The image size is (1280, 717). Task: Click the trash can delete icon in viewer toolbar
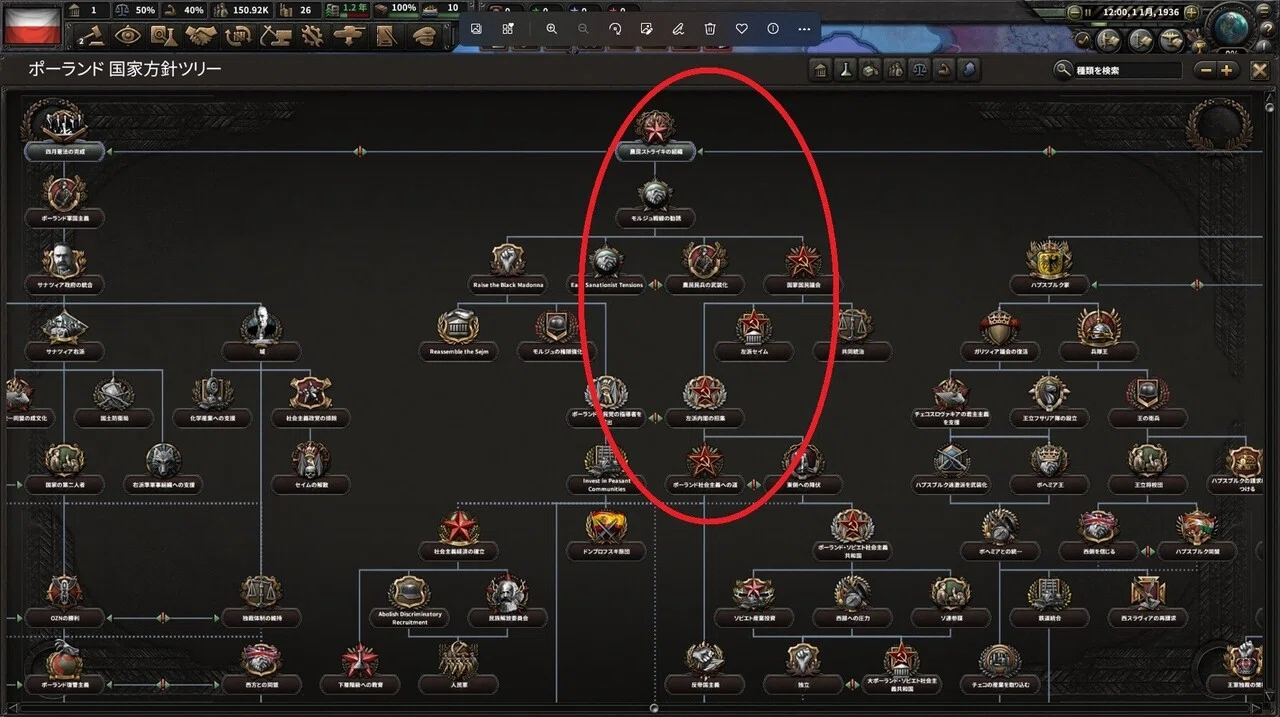click(710, 29)
